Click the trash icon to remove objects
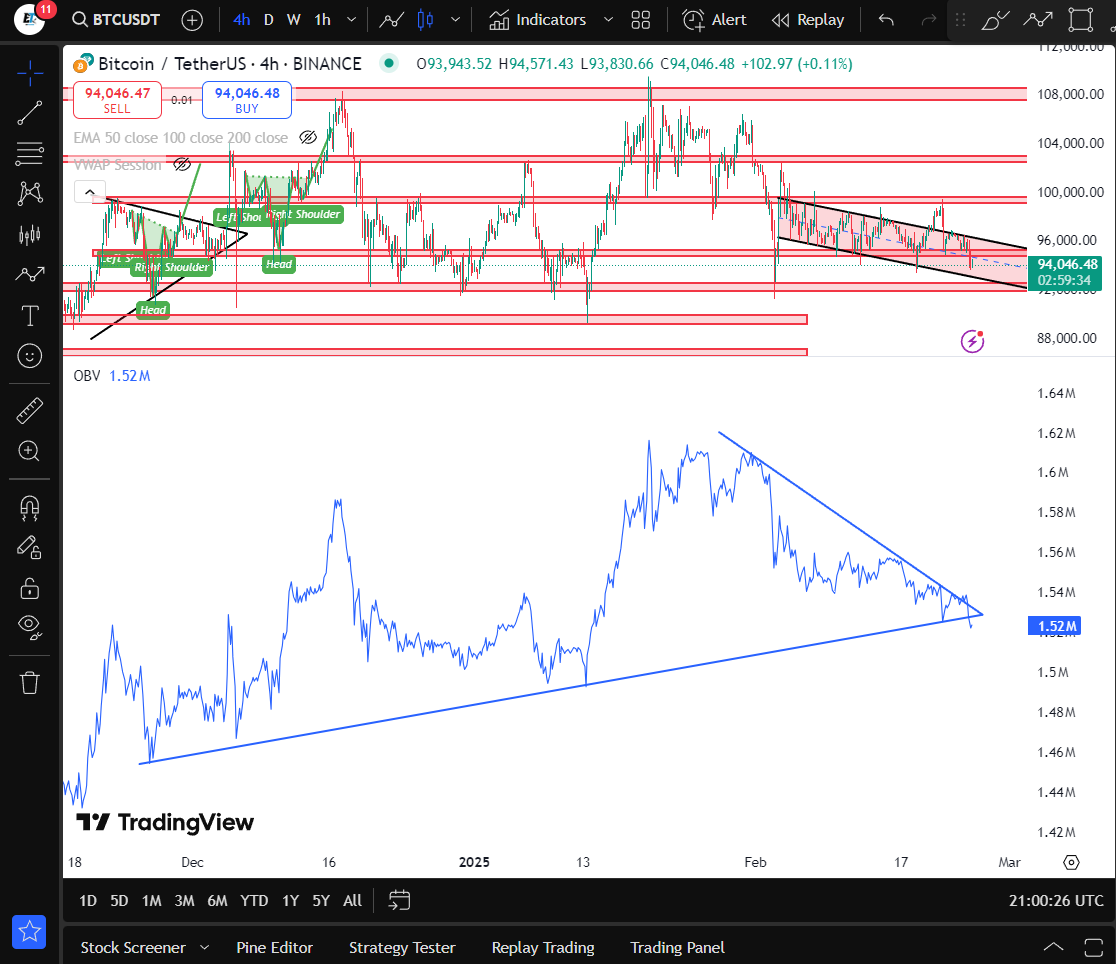 point(30,683)
